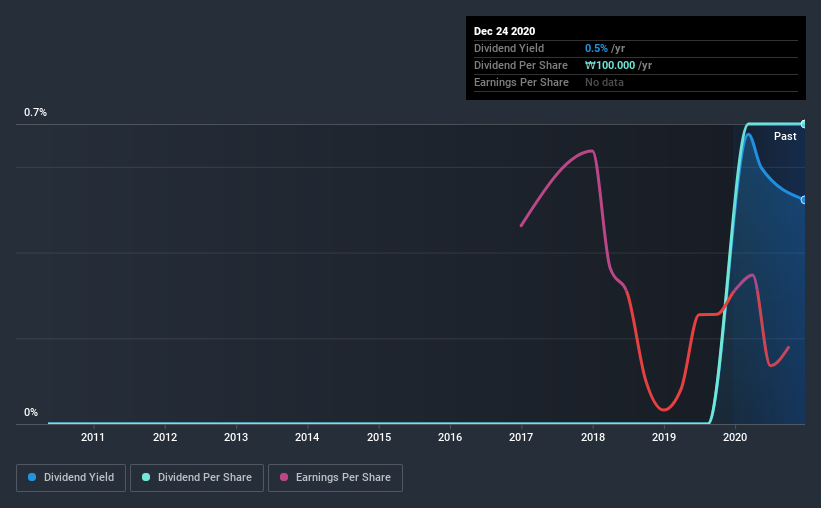Click the blue Dividend Yield legend dot
The height and width of the screenshot is (508, 821).
click(32, 477)
